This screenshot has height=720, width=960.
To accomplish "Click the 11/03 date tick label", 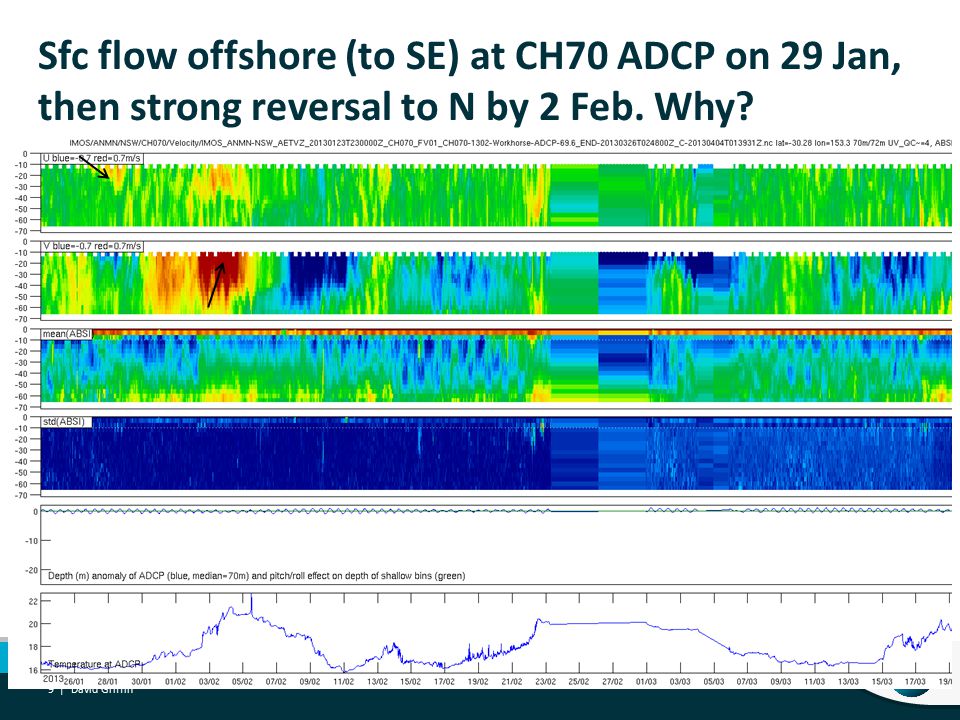I will point(814,681).
